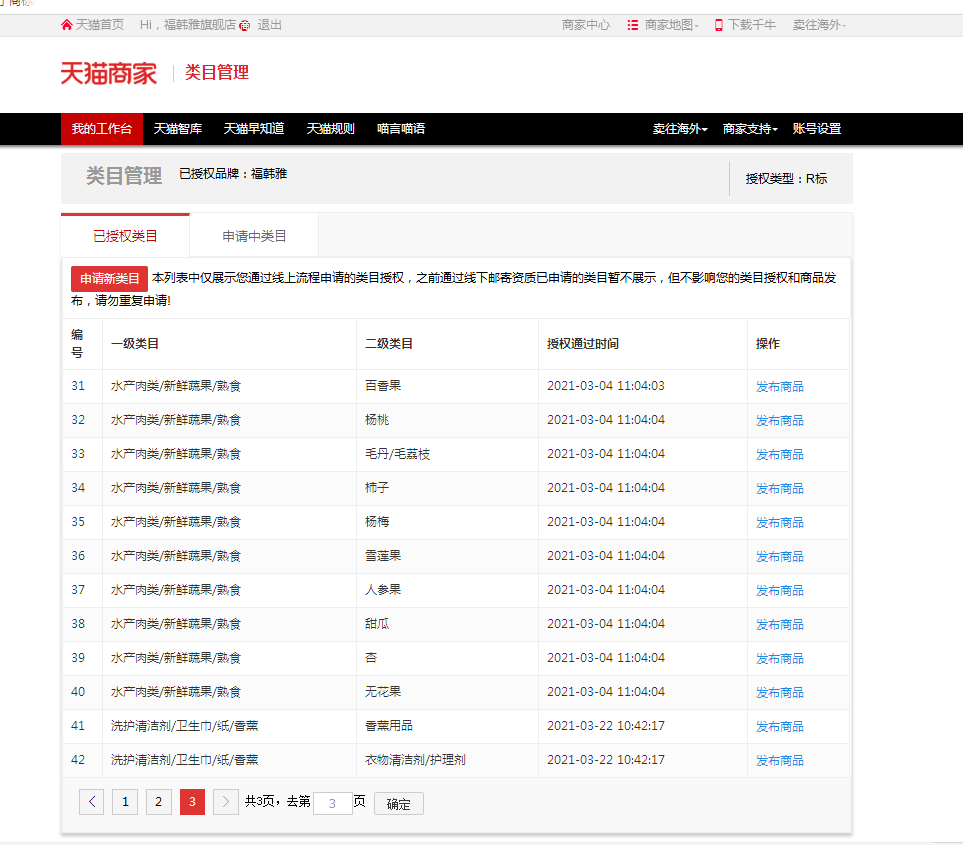The height and width of the screenshot is (845, 963).
Task: Open 天猫规则 nav item
Action: pyautogui.click(x=330, y=129)
